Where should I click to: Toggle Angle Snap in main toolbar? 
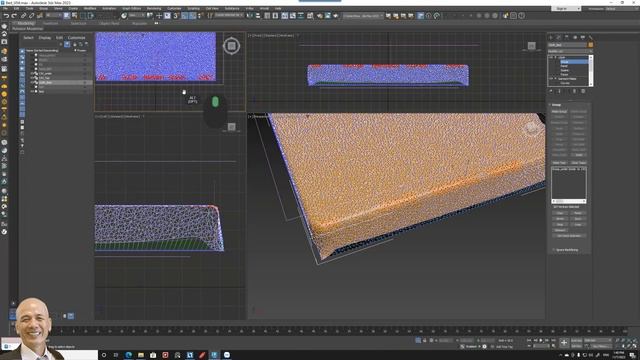184,16
